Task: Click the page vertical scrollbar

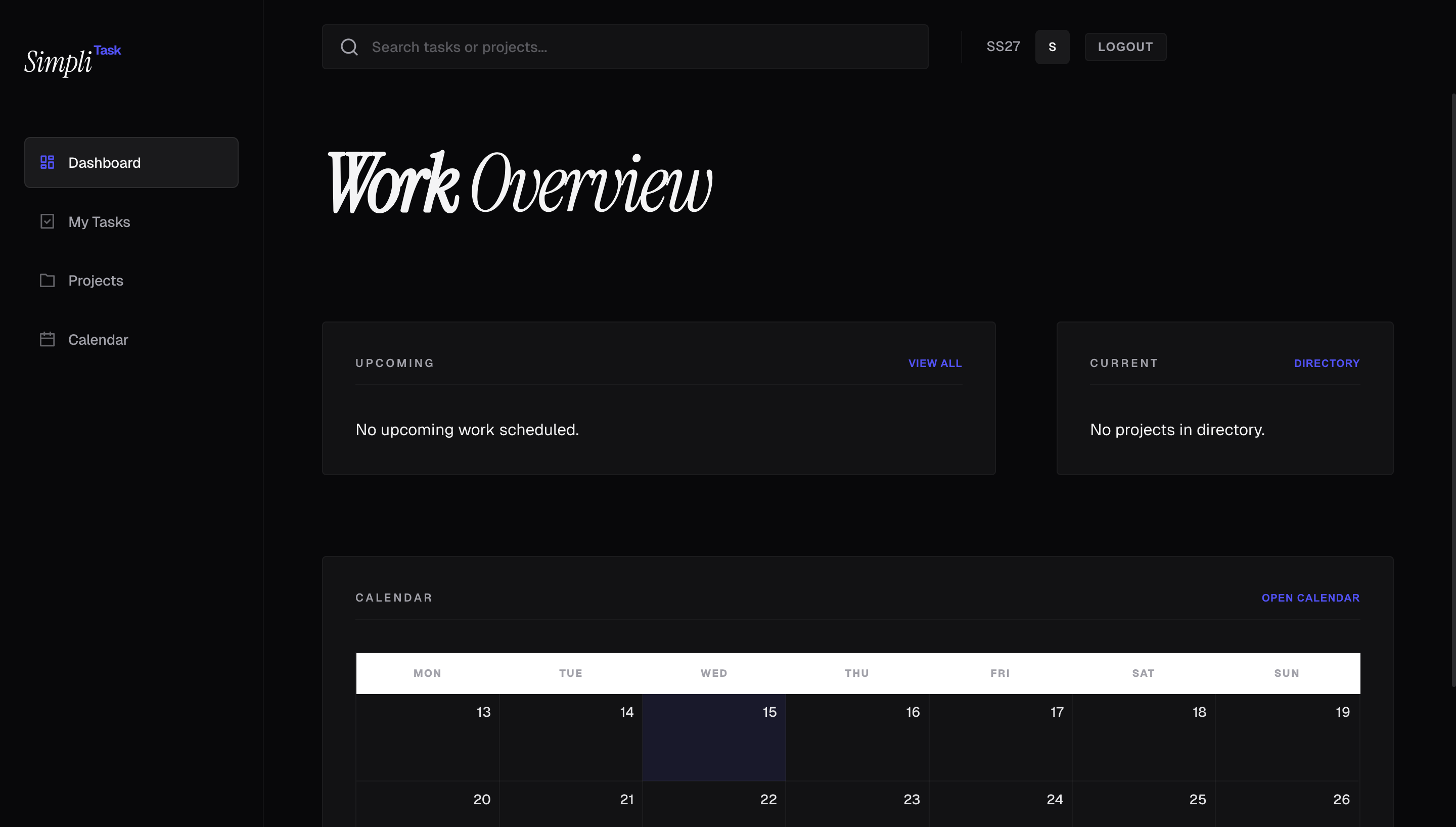Action: [x=1453, y=390]
